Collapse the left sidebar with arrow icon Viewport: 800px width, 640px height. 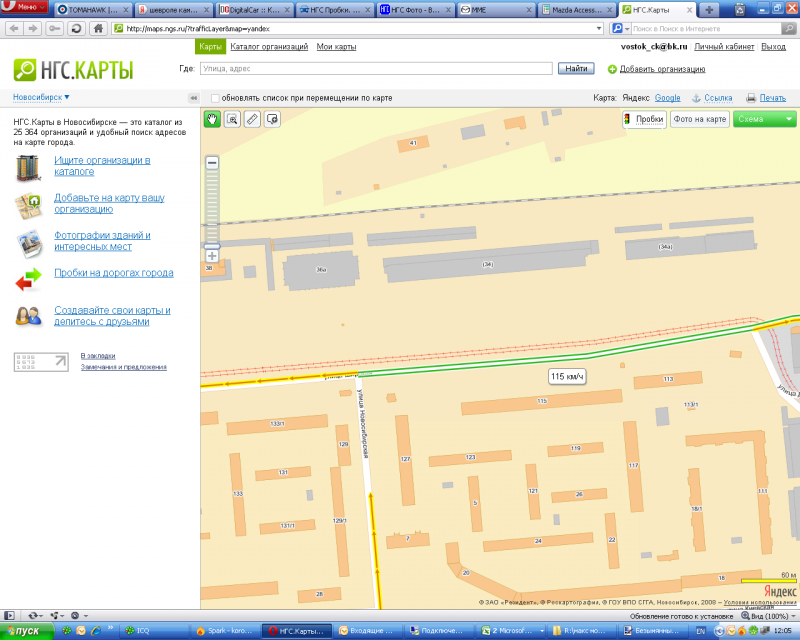coord(193,98)
